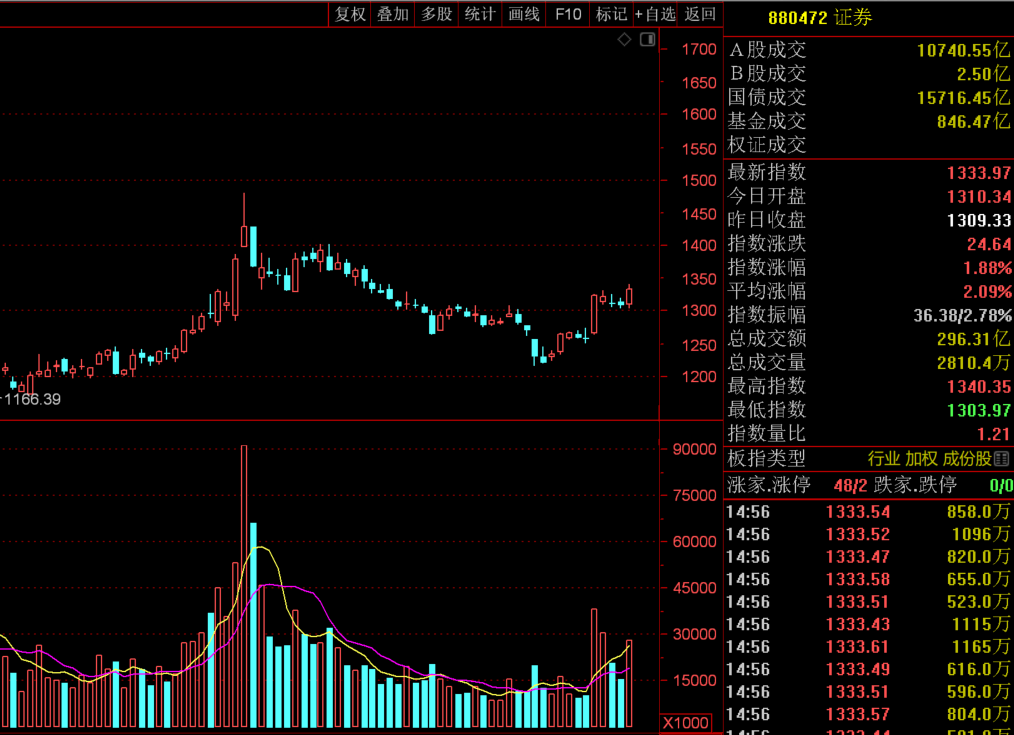The height and width of the screenshot is (735, 1014).
Task: Open the 复权 adjustment option
Action: (x=350, y=14)
